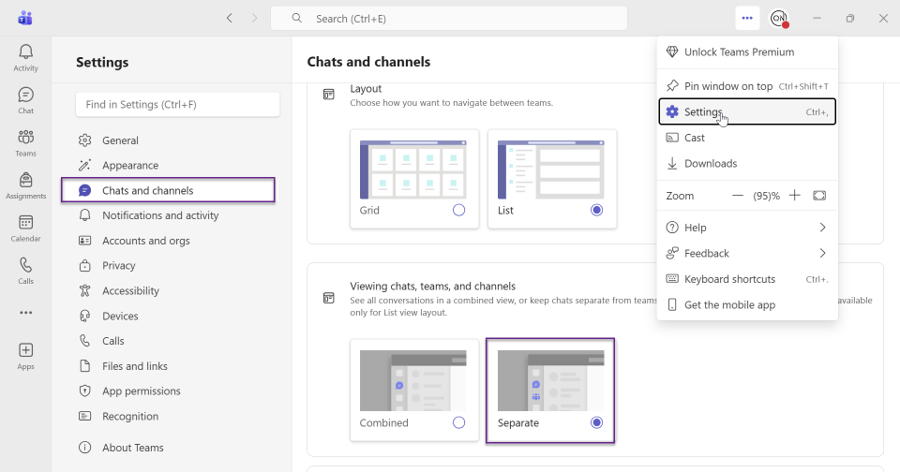Click the search magnifier icon
The width and height of the screenshot is (900, 472).
297,18
